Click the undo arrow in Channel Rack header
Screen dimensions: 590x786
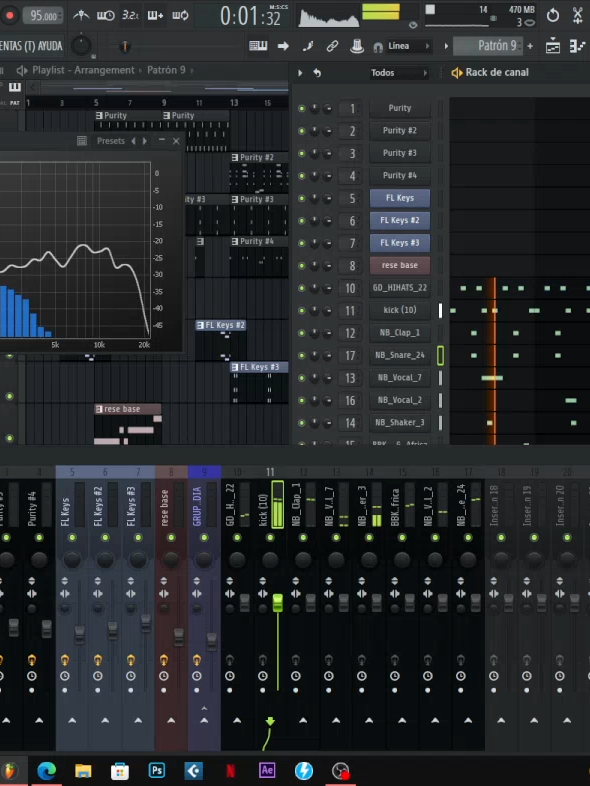(317, 73)
